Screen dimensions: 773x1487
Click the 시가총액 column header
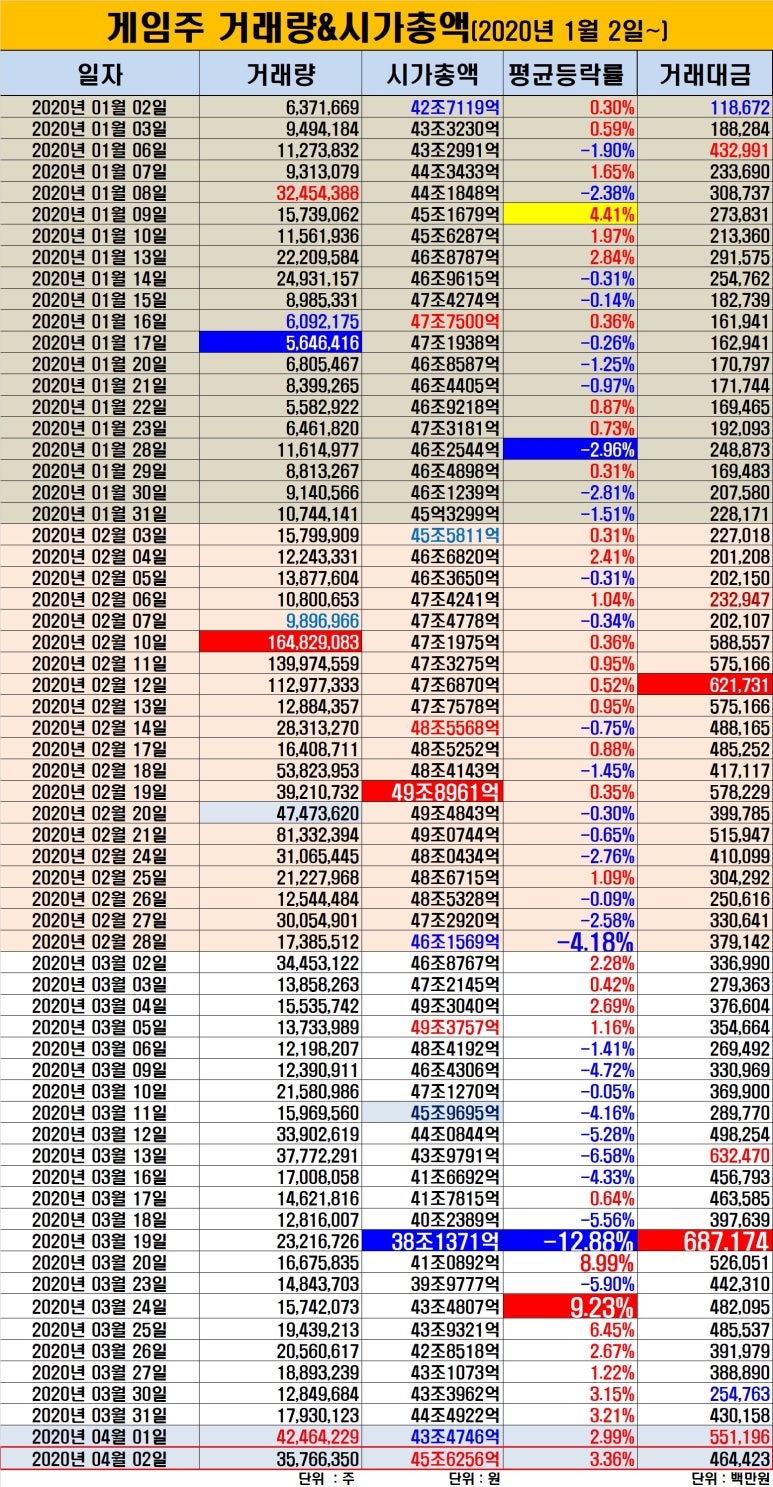[433, 74]
